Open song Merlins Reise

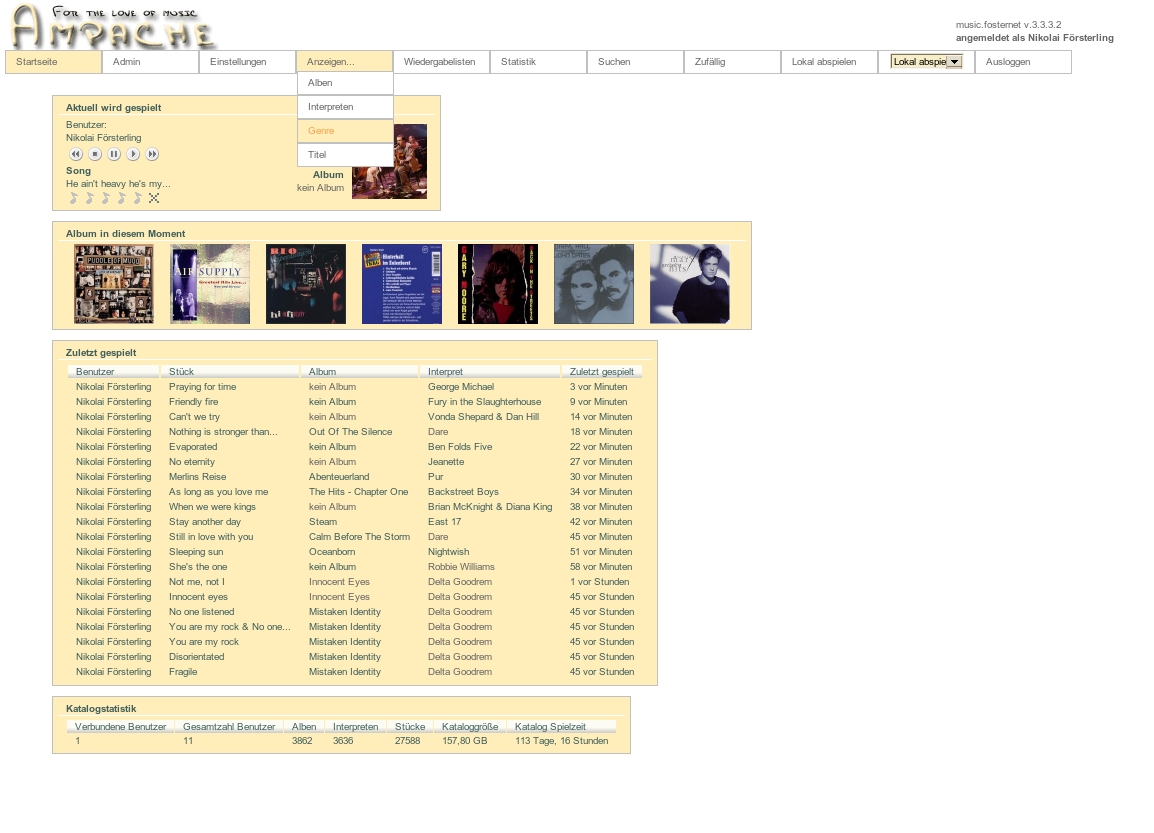tap(197, 477)
